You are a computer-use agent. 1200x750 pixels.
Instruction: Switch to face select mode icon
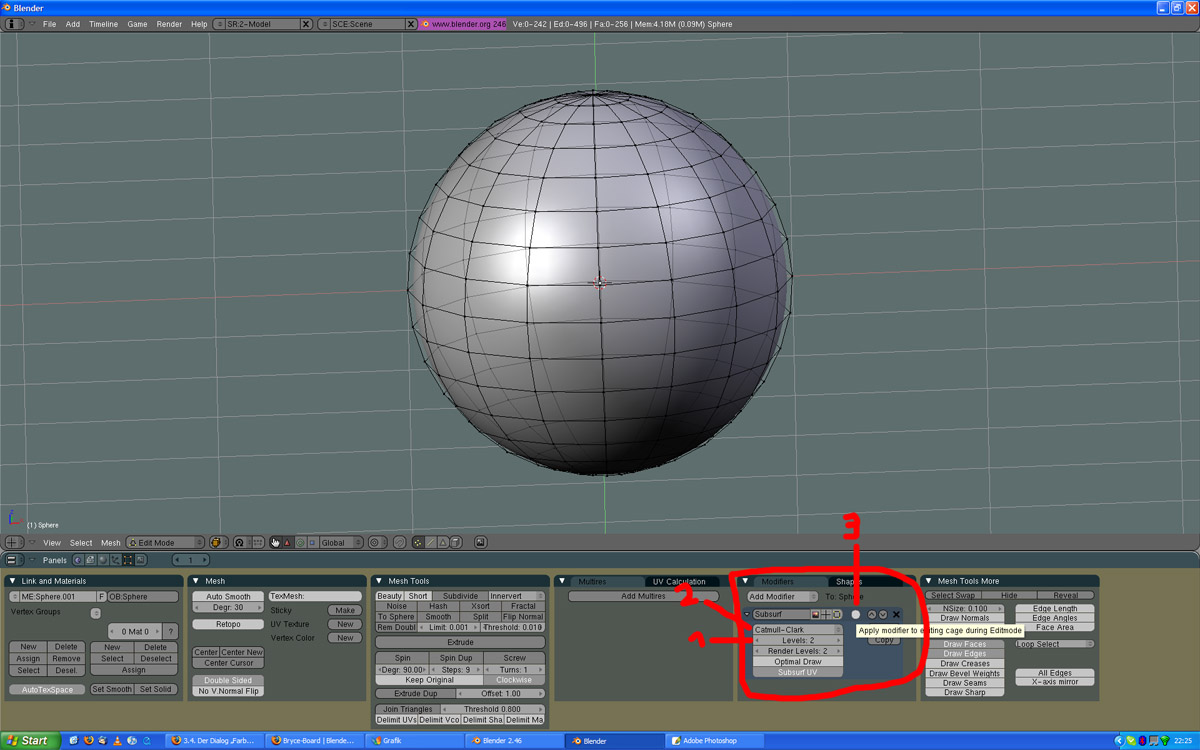click(x=443, y=542)
